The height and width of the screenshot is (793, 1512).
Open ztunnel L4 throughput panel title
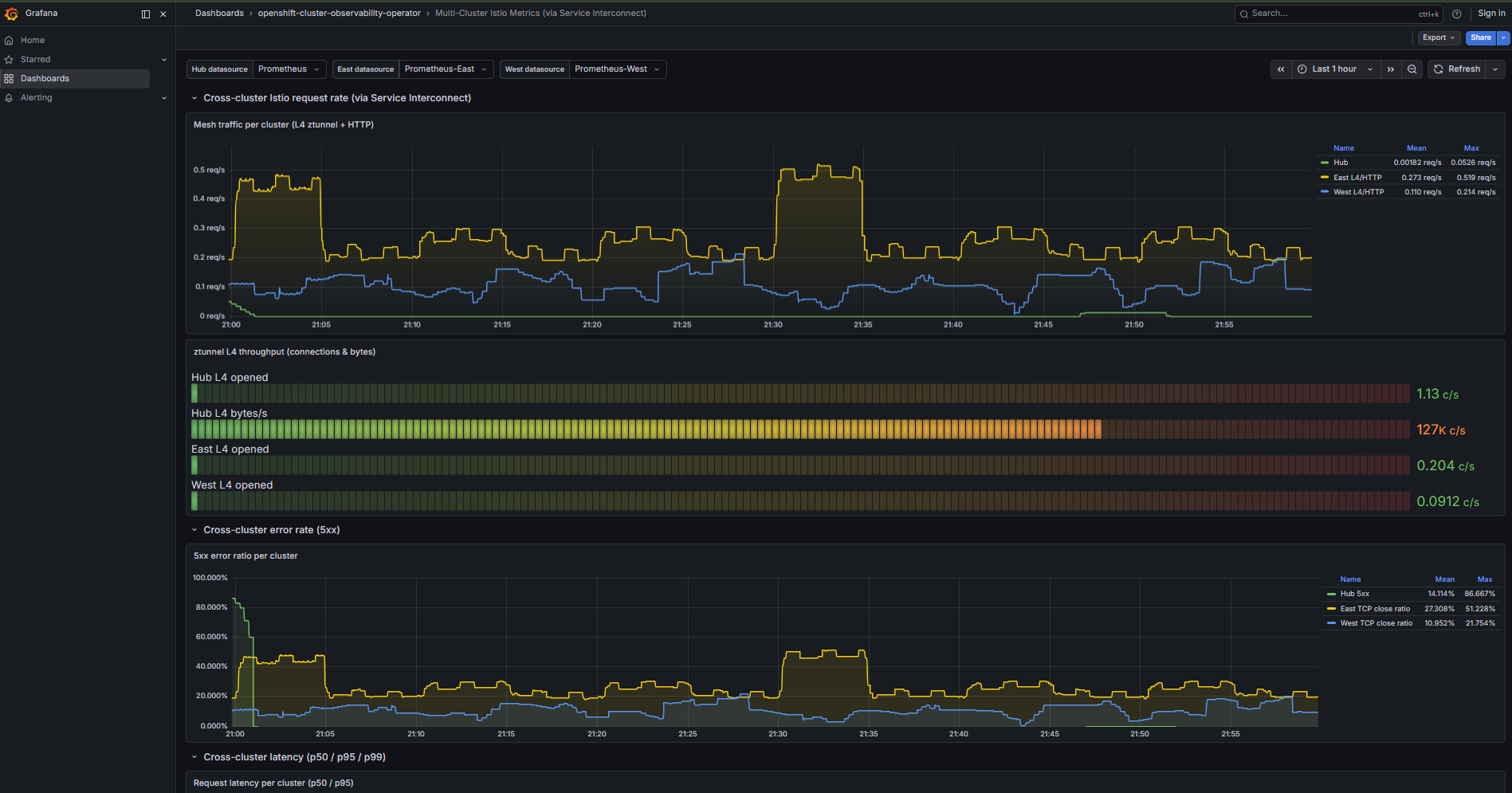[x=285, y=351]
